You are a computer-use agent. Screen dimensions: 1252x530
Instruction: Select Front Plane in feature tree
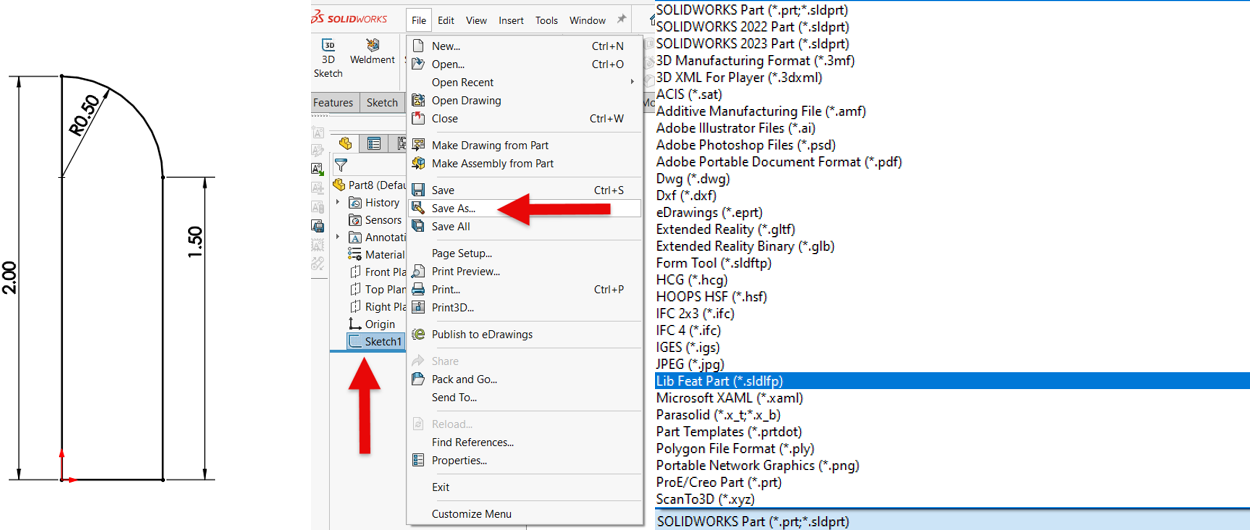point(377,272)
